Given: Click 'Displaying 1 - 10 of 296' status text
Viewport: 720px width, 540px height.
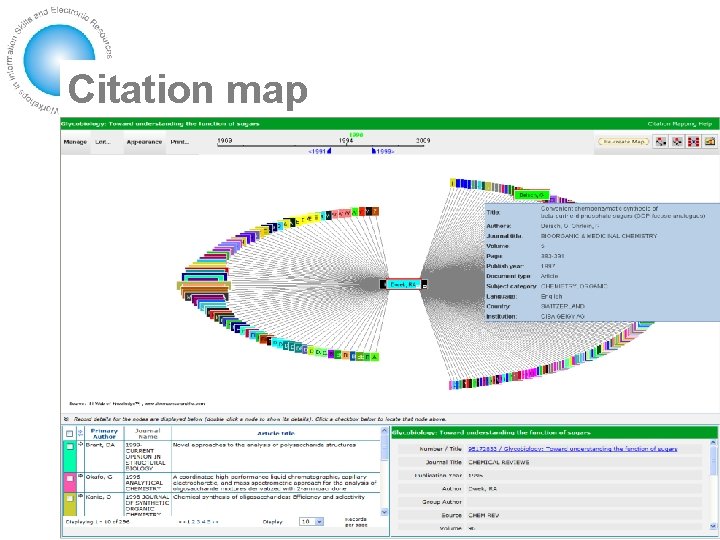Looking at the screenshot, I should tap(97, 522).
